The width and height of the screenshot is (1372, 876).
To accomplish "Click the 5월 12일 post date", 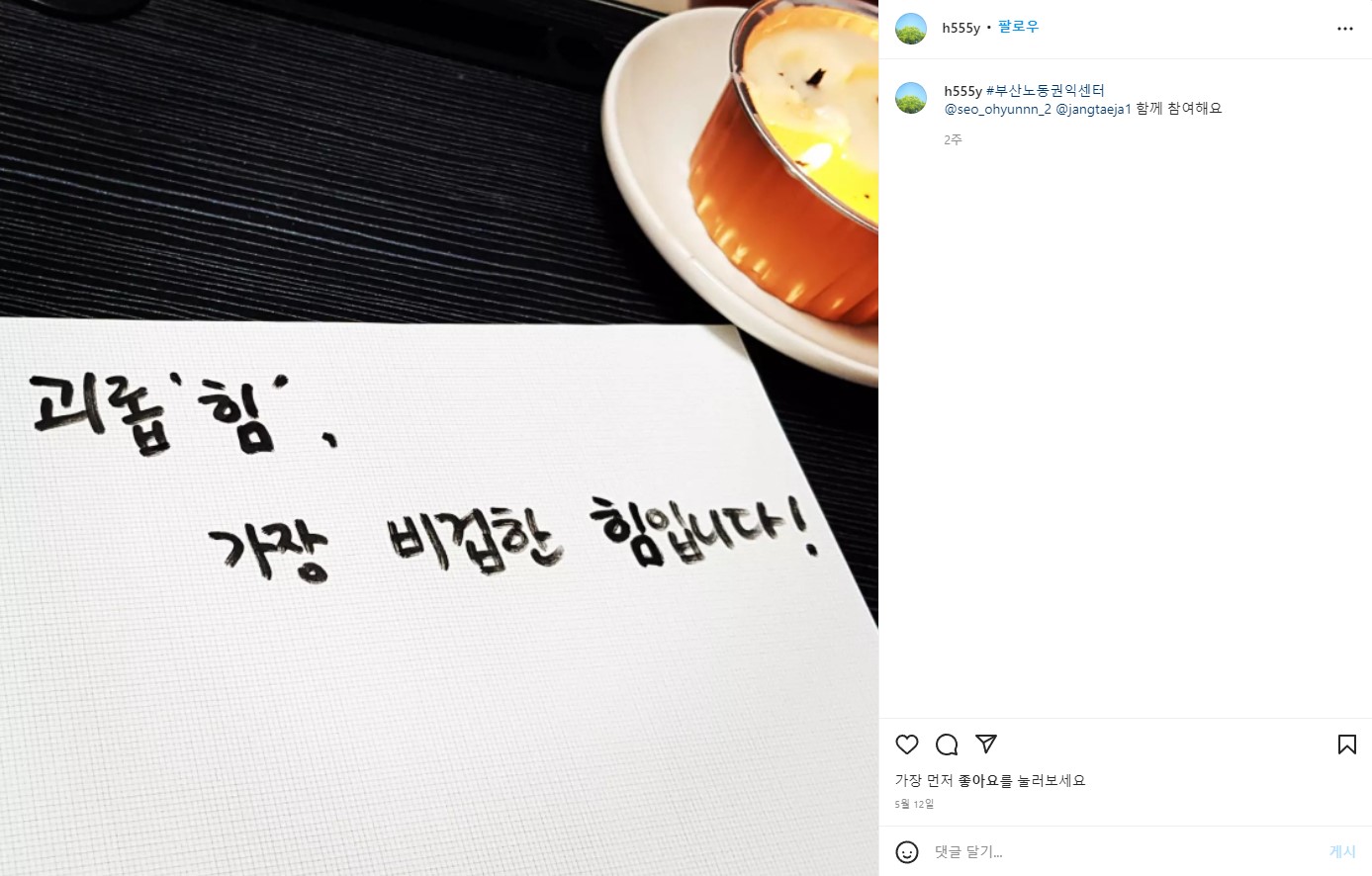I will coord(914,804).
